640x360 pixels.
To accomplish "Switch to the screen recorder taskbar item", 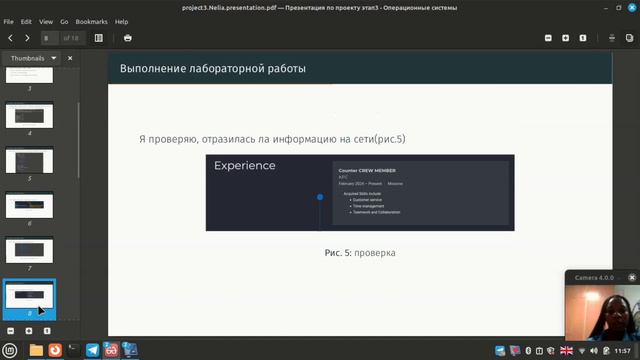I will pyautogui.click(x=130, y=350).
